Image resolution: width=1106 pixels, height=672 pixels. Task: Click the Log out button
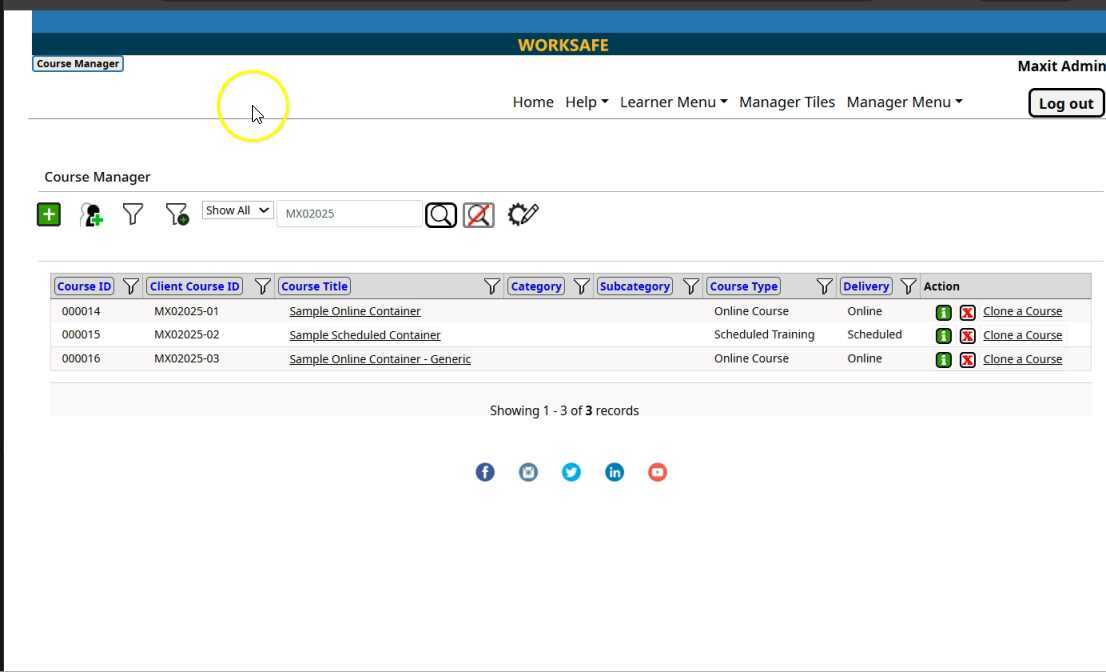pyautogui.click(x=1065, y=104)
